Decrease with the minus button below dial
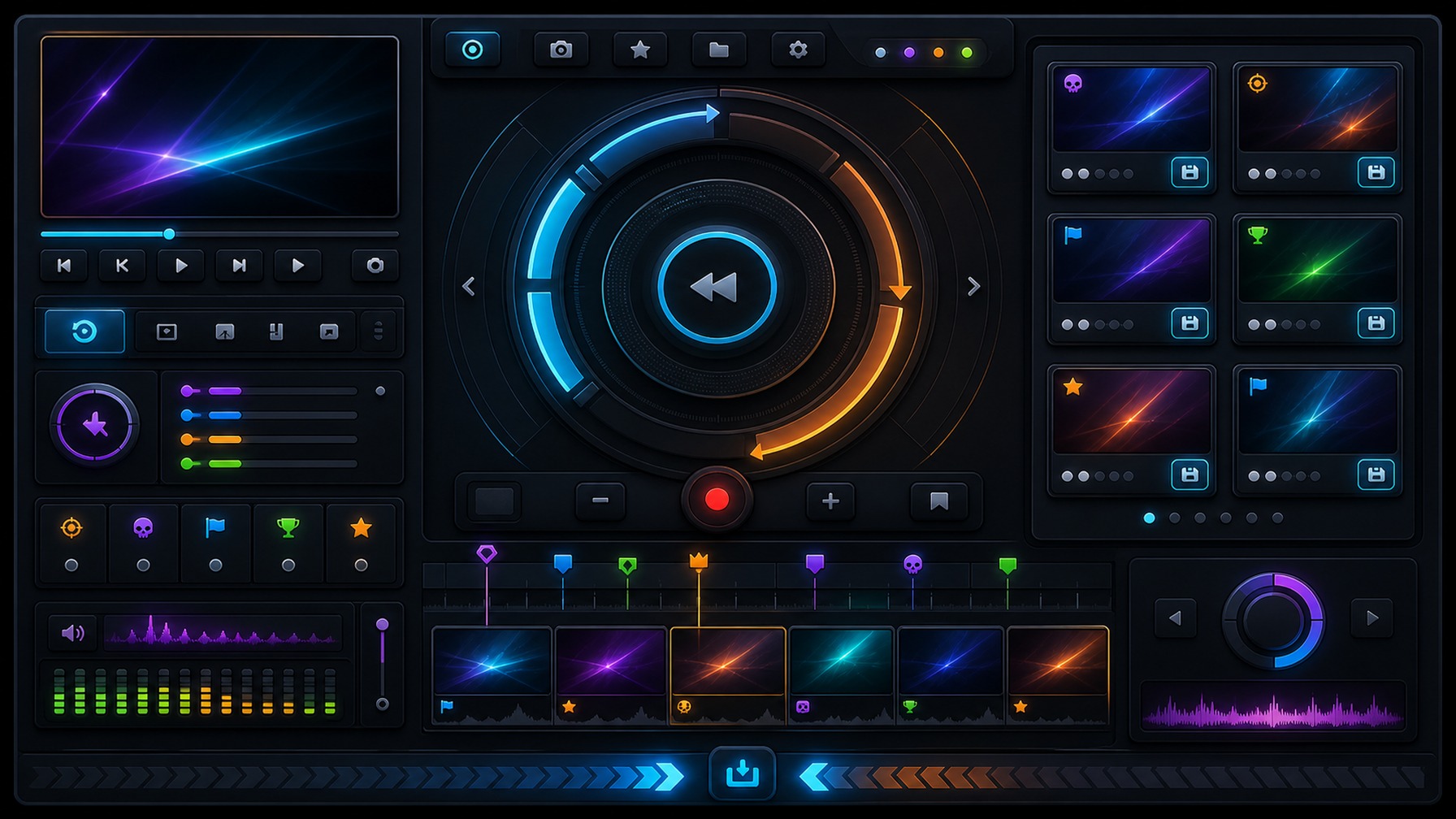 [600, 500]
